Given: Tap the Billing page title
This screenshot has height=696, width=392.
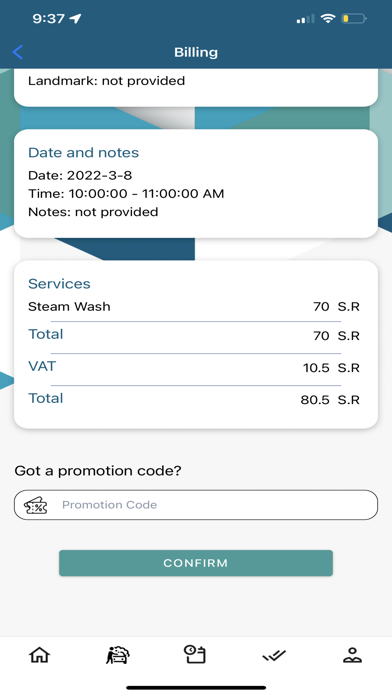Looking at the screenshot, I should pyautogui.click(x=196, y=52).
